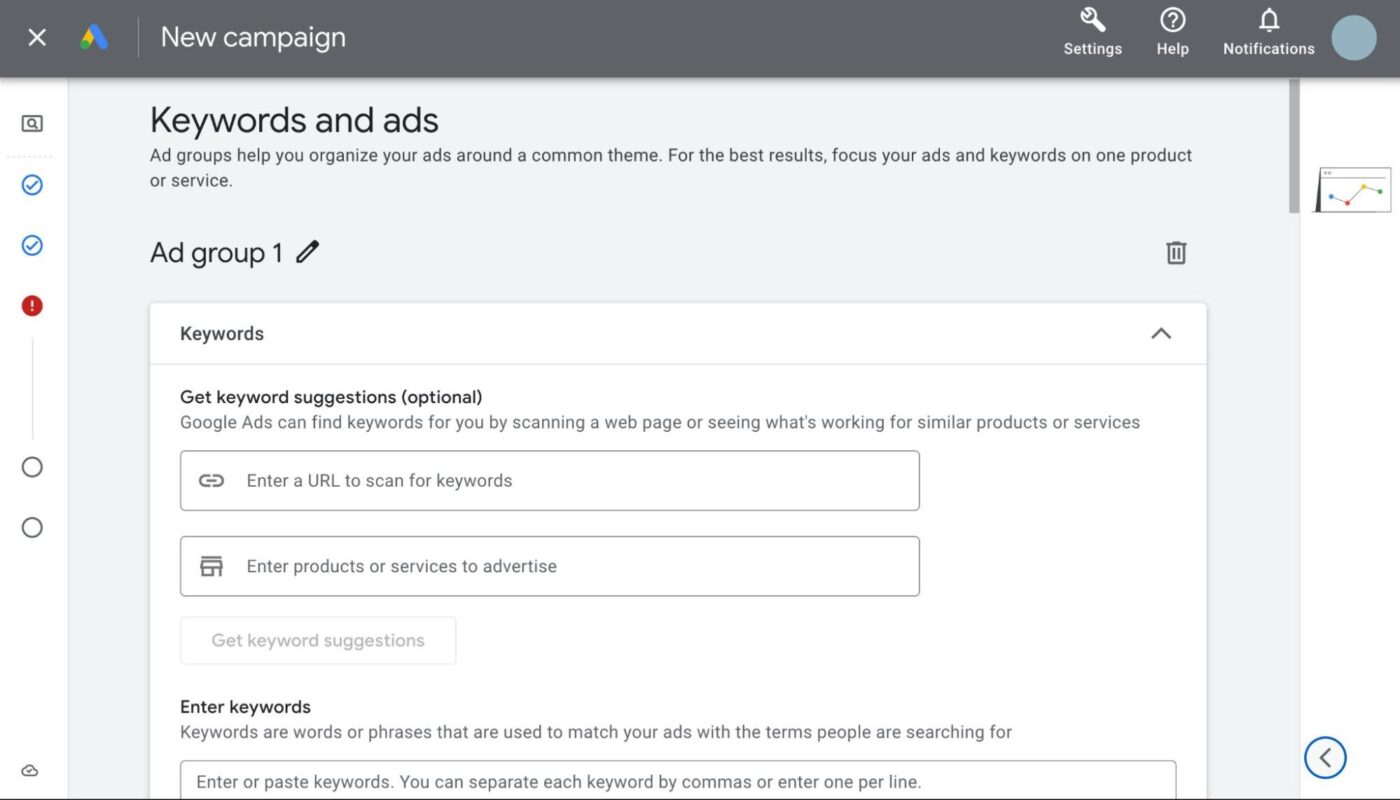Rename Ad group 1 with the pencil icon
The image size is (1400, 800).
[307, 252]
